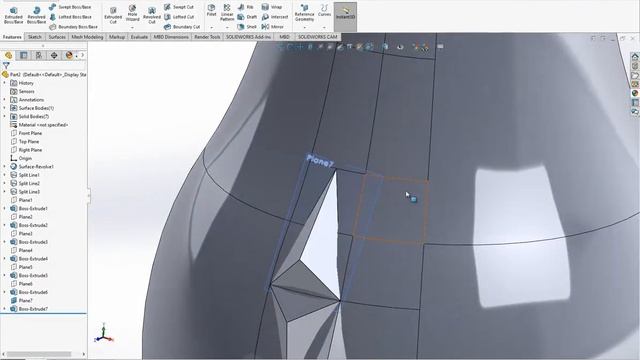
Task: Switch to Mesh Modeling tab
Action: (87, 37)
